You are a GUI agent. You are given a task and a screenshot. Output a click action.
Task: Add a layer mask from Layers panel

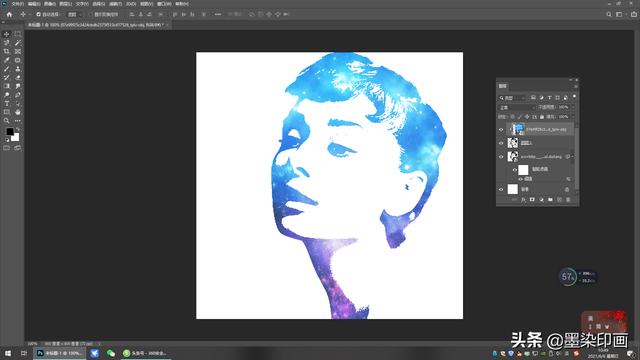532,200
